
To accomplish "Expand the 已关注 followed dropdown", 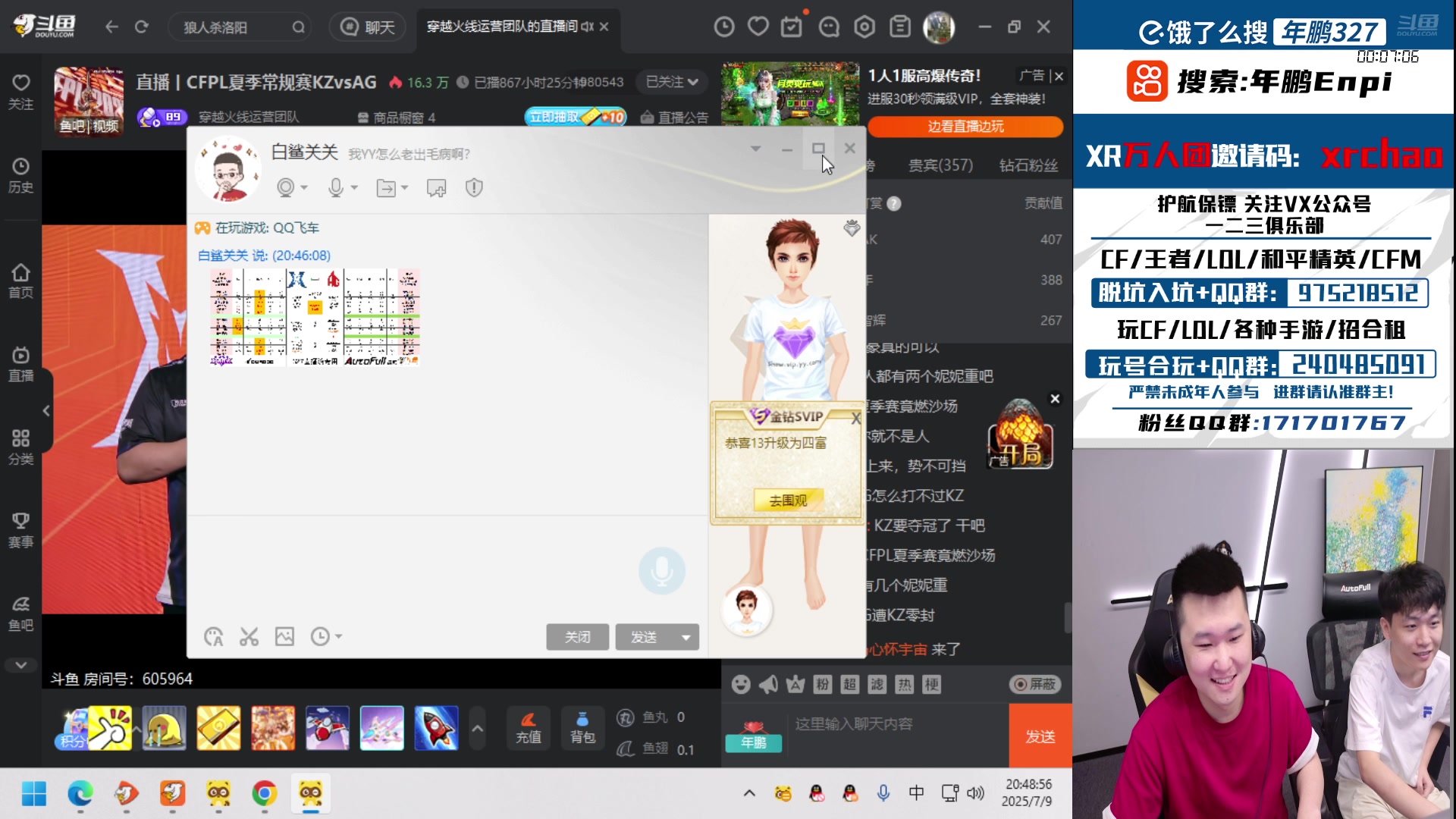I will 672,82.
